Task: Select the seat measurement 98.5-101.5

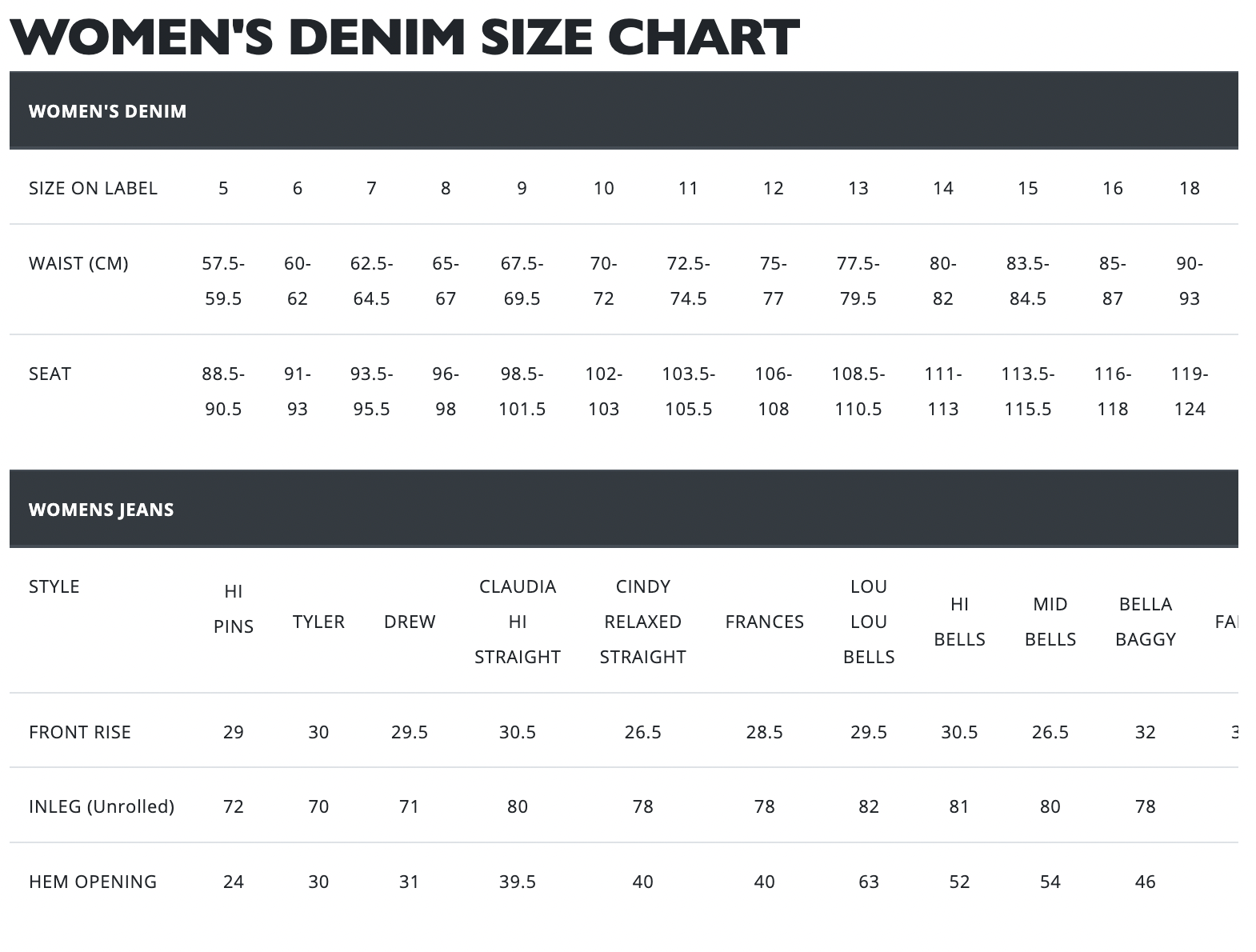Action: 522,391
